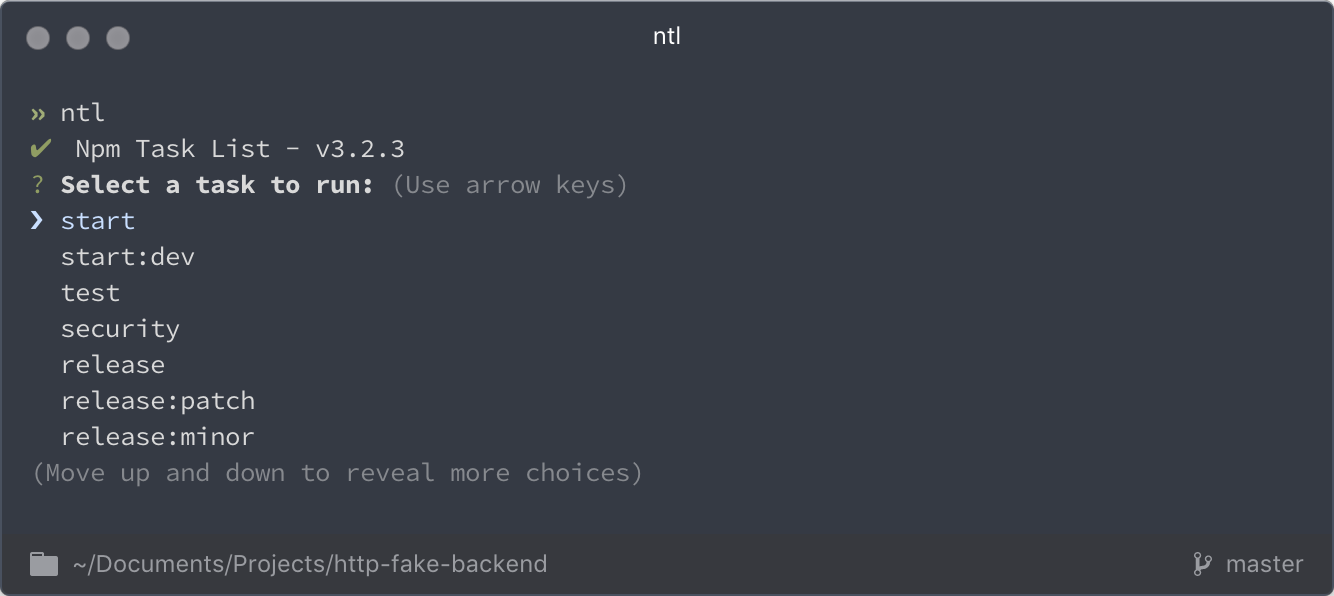1334x596 pixels.
Task: Click the green checkmark beside Npm Task List
Action: pyautogui.click(x=39, y=148)
